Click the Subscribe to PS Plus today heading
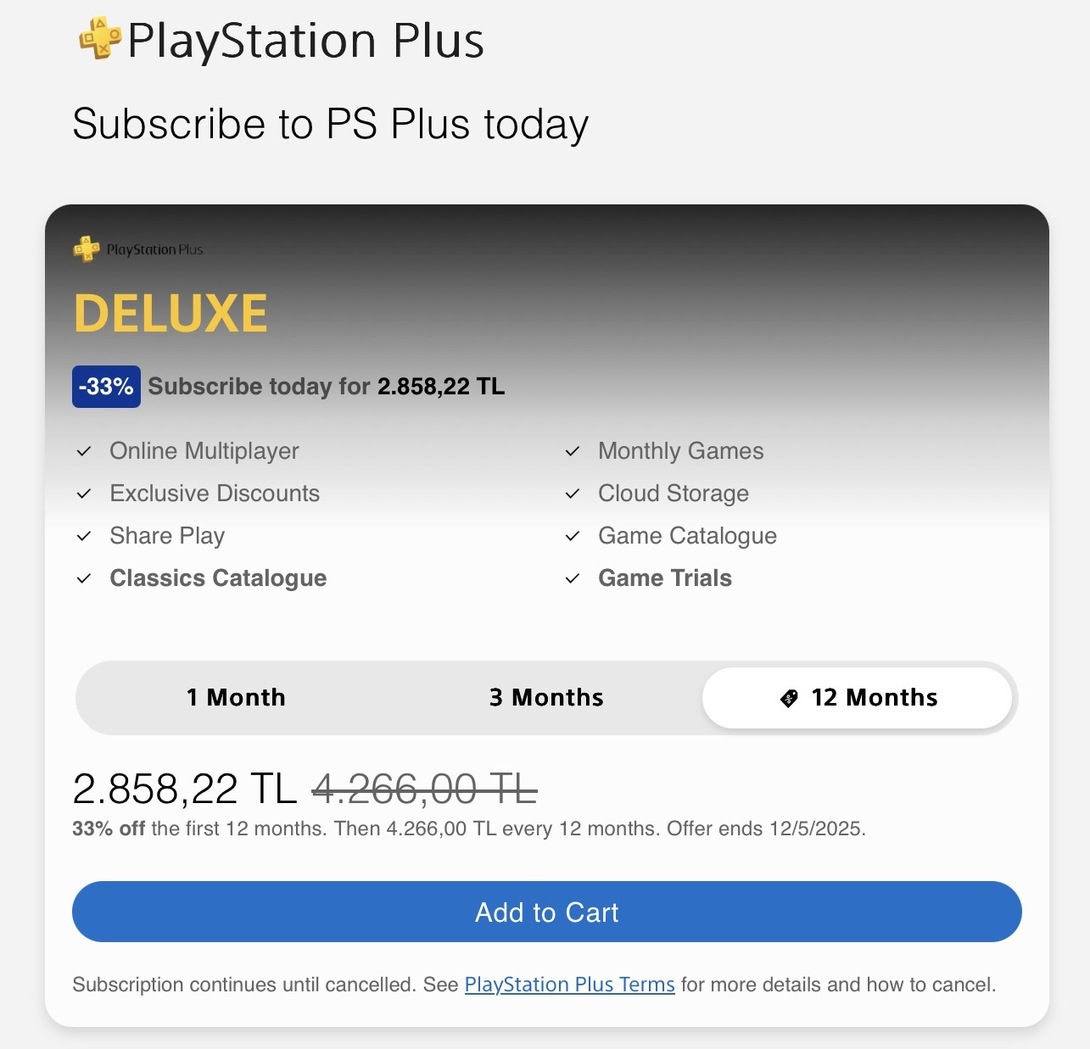This screenshot has width=1090, height=1049. tap(330, 125)
